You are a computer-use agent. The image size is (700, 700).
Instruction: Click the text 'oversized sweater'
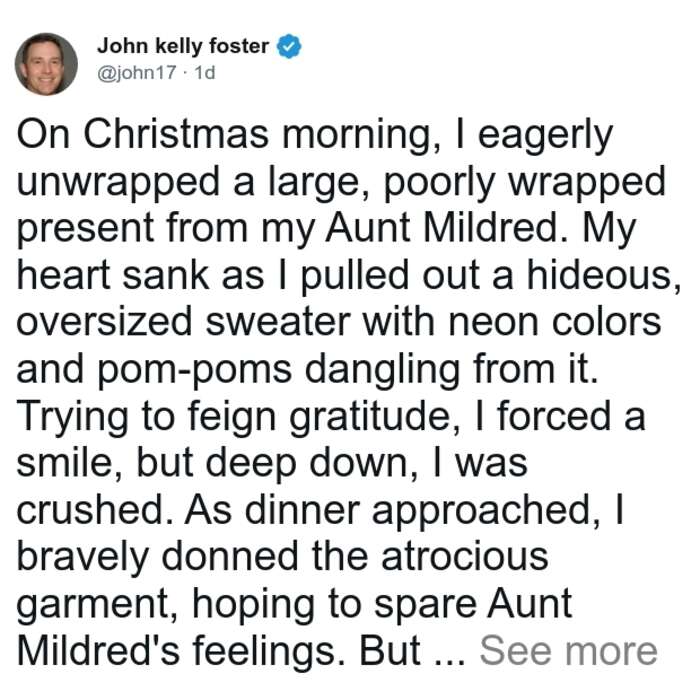(183, 322)
